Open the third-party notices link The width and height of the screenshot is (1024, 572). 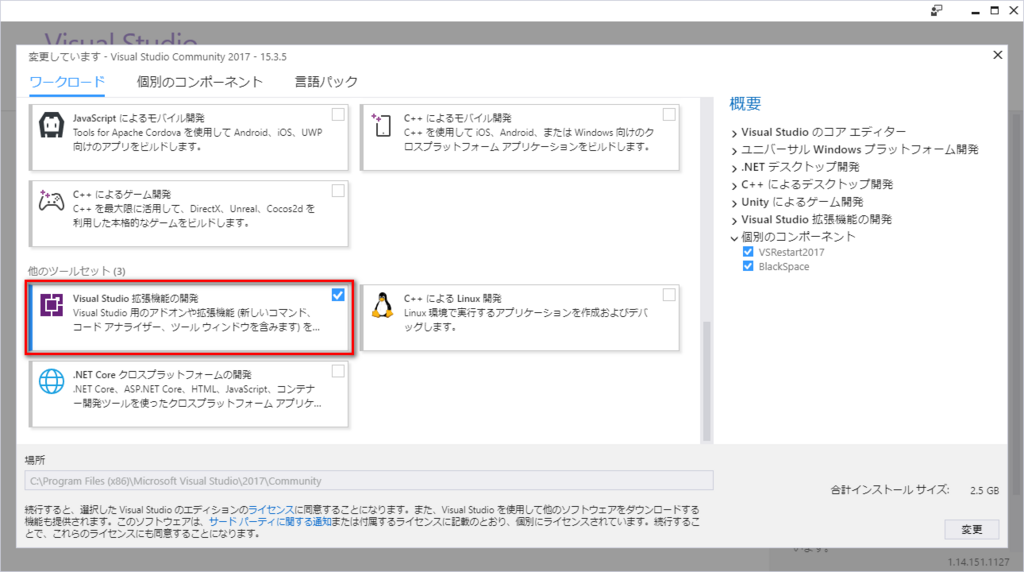pyautogui.click(x=270, y=522)
